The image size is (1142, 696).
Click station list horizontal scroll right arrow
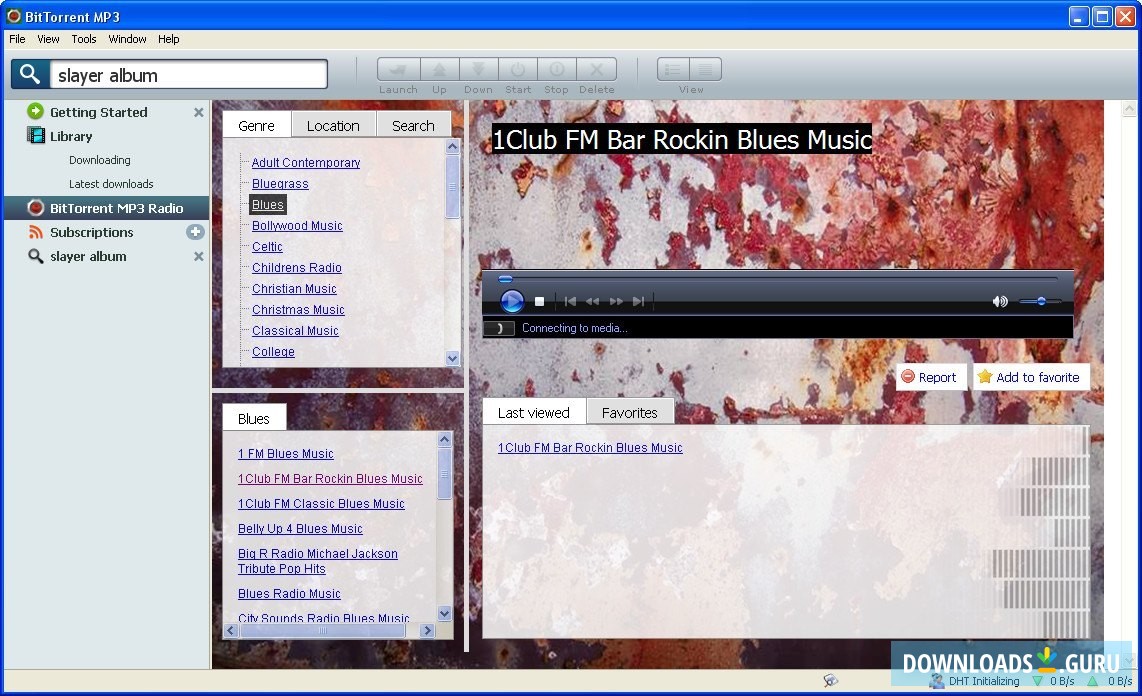428,630
